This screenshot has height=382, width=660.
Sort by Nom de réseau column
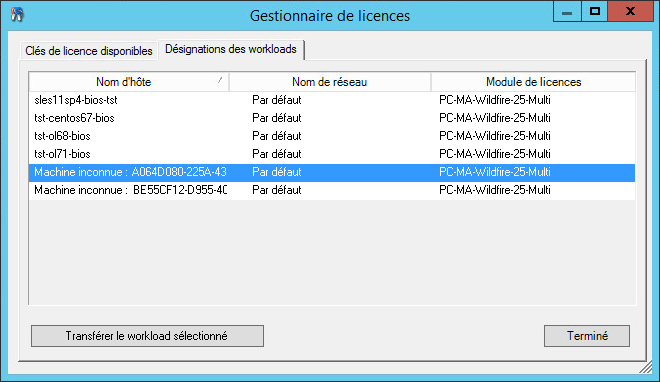pos(330,82)
